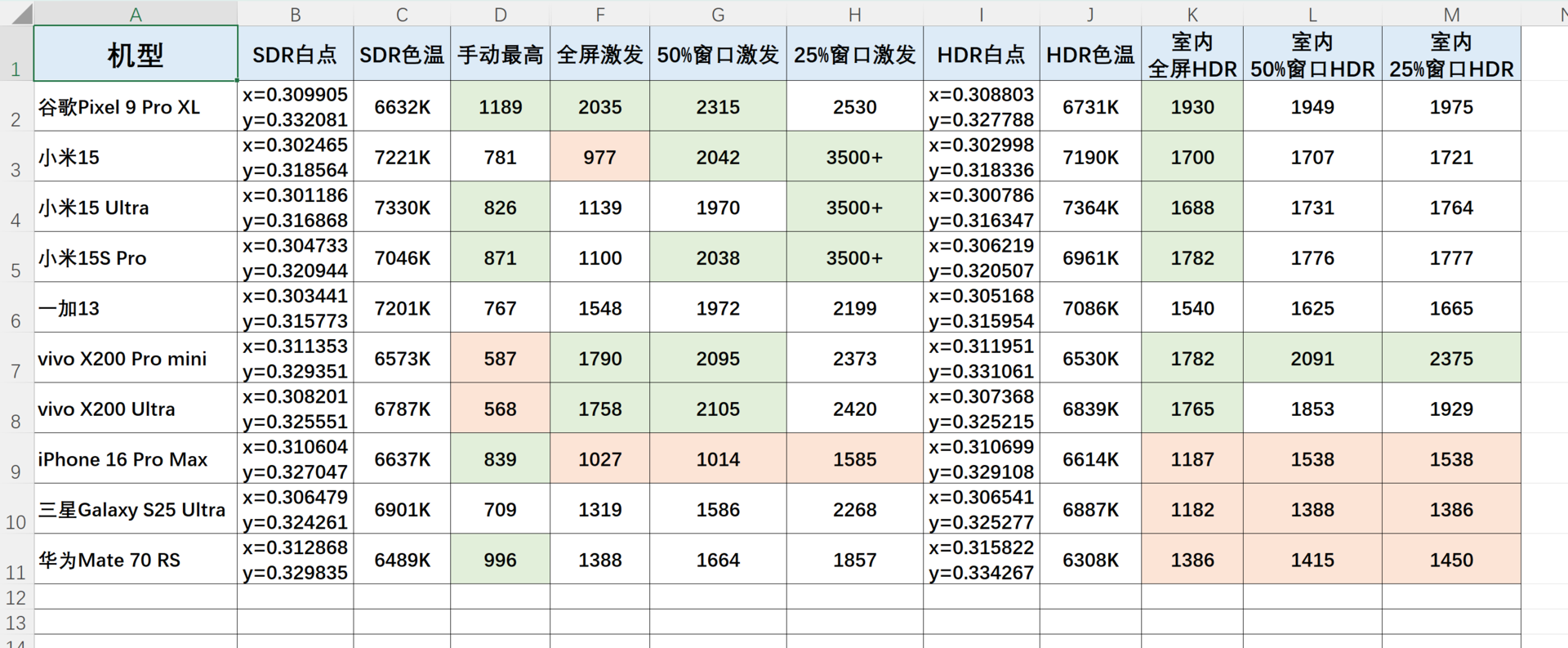Click the select-all corner of the sheet
Viewport: 1568px width, 648px height.
click(17, 13)
